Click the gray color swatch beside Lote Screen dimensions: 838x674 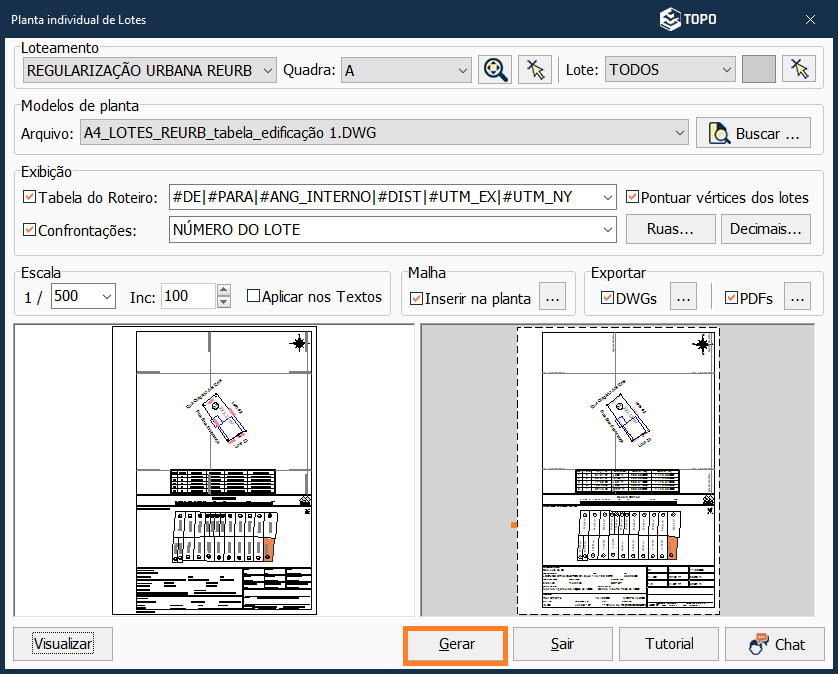click(759, 69)
